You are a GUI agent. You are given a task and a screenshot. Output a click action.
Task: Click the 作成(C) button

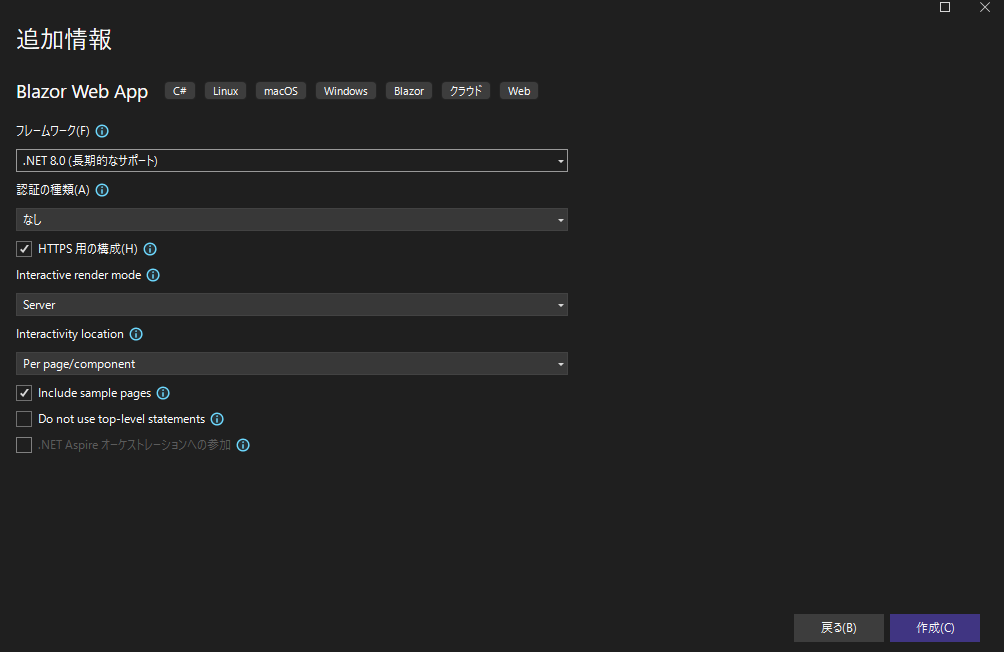click(x=935, y=628)
